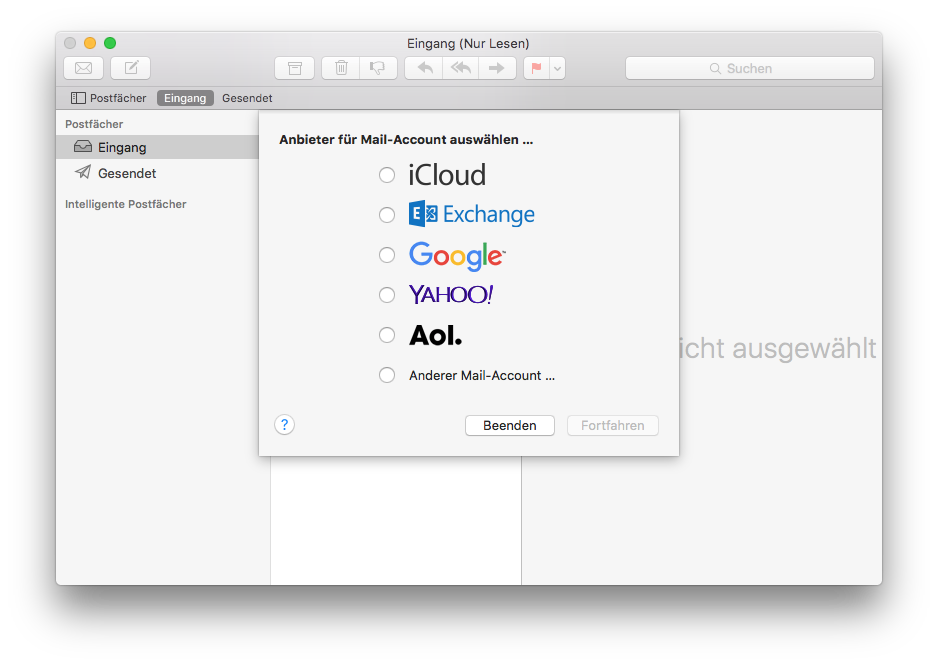Open Gesendet mailbox in sidebar
Image resolution: width=938 pixels, height=665 pixels.
point(157,173)
